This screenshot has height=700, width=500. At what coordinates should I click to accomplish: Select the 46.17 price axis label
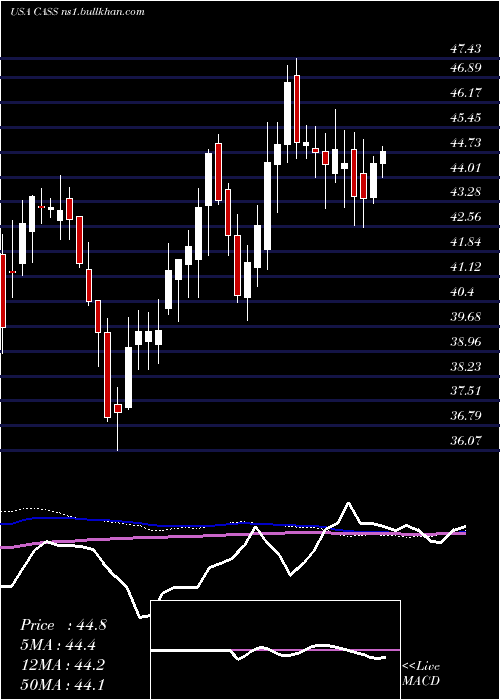click(466, 93)
